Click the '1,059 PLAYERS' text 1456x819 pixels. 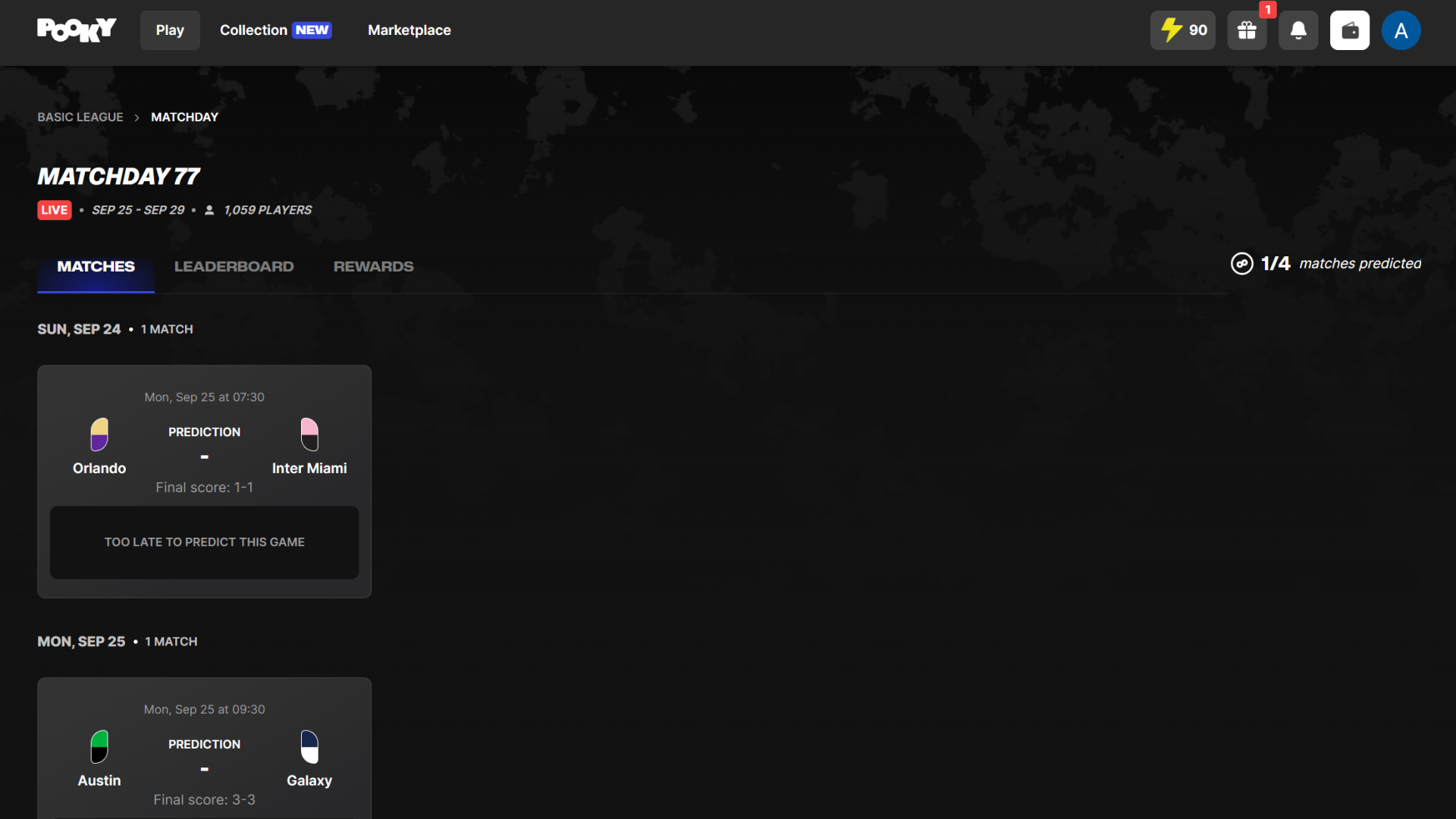pos(268,210)
